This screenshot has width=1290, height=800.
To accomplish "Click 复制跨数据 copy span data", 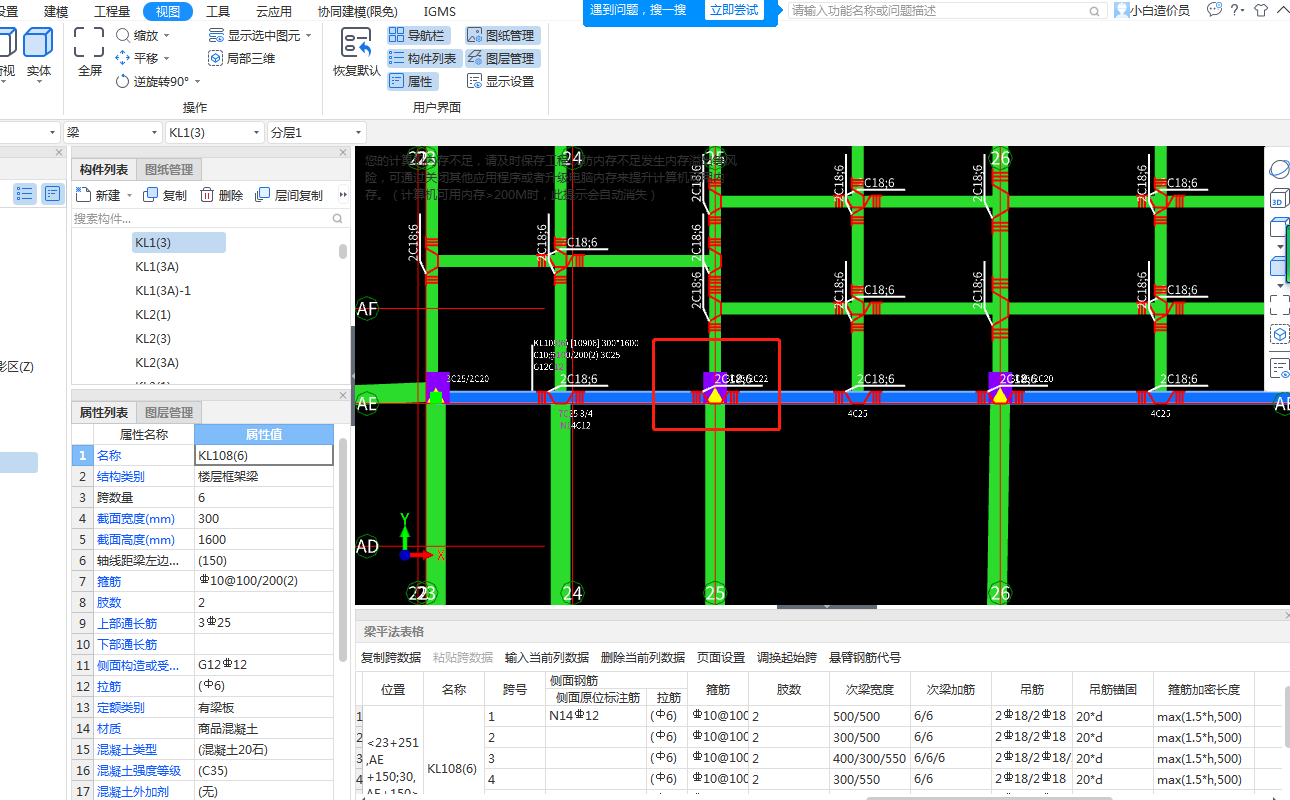I will 391,657.
